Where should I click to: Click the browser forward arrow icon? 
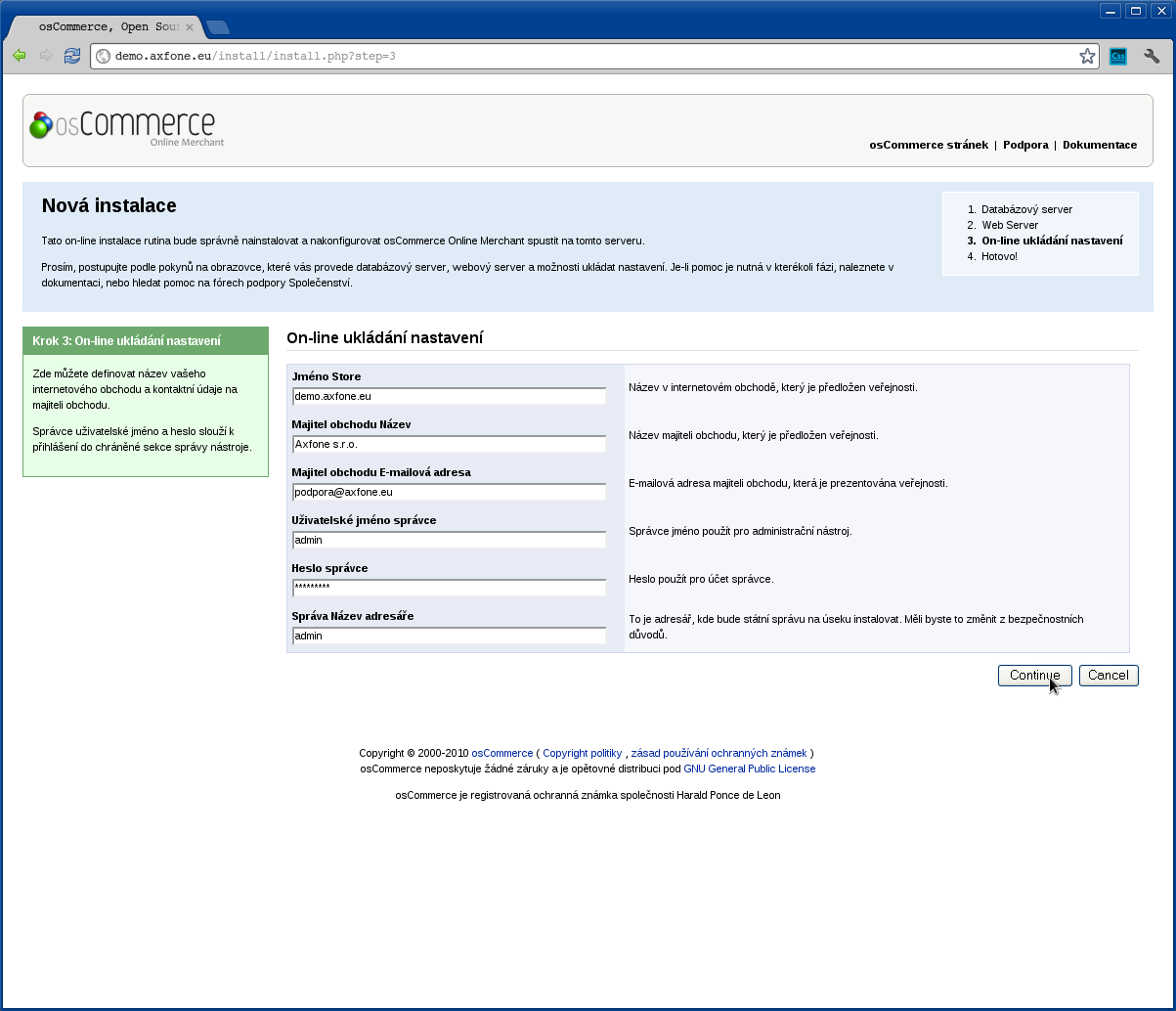click(45, 56)
